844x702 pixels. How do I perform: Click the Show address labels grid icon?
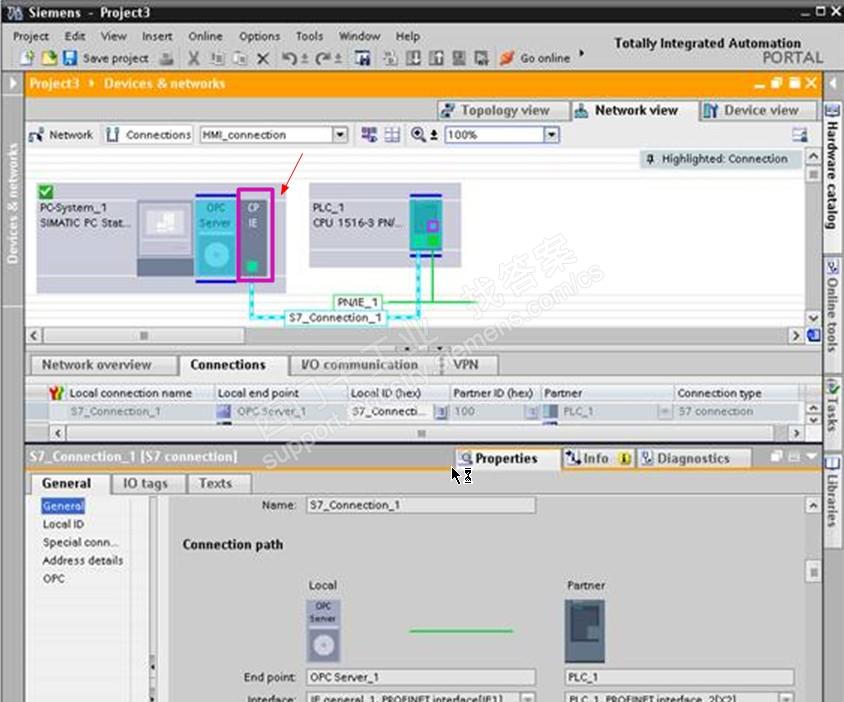392,135
